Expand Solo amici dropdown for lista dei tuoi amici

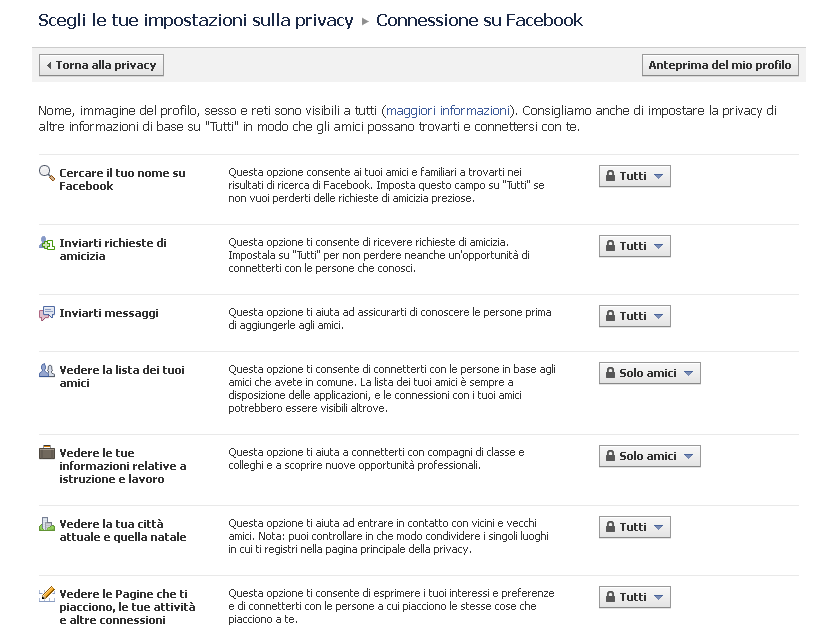point(650,373)
